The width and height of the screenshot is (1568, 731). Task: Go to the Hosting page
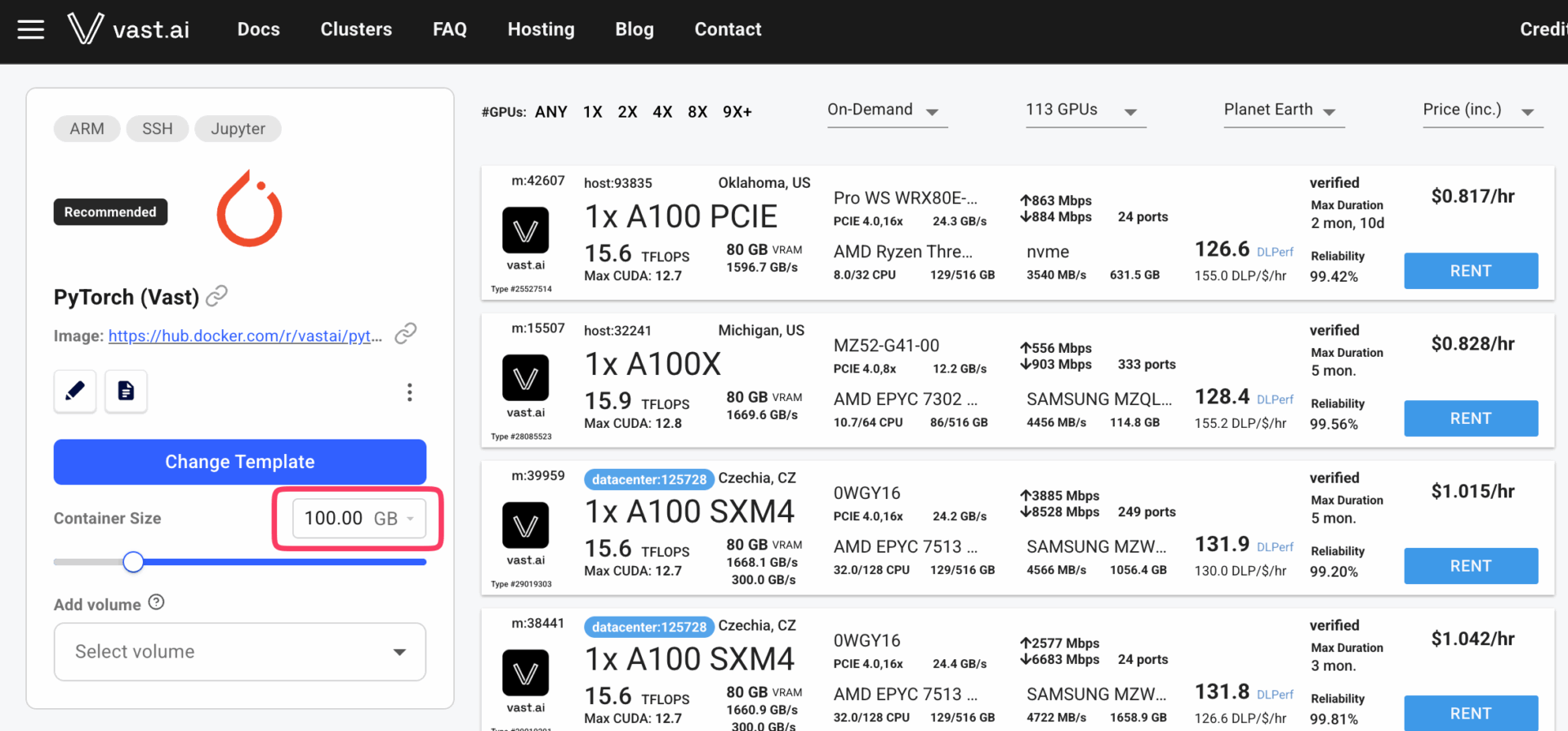(541, 29)
